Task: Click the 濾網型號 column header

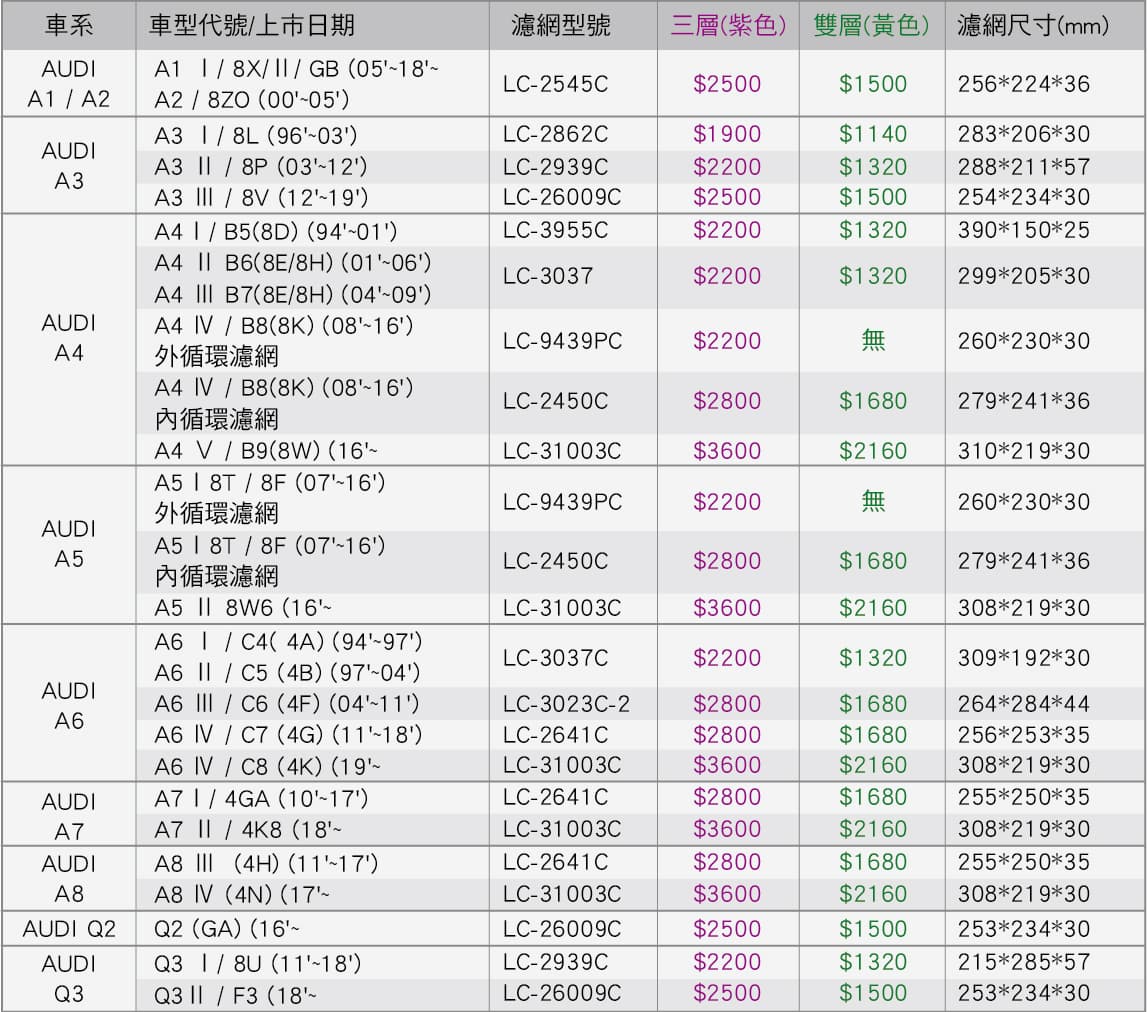Action: (x=560, y=26)
